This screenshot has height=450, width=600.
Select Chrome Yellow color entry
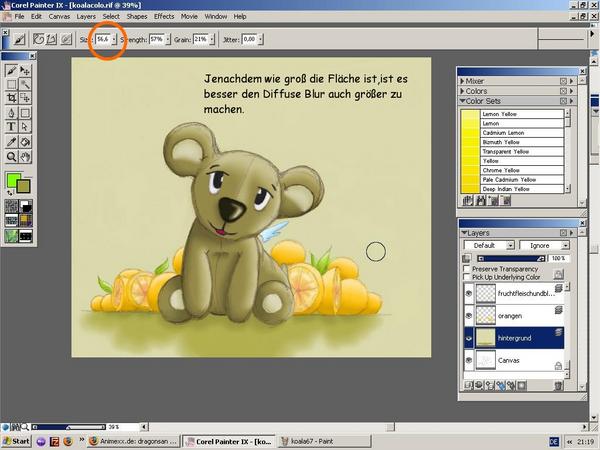tap(512, 170)
